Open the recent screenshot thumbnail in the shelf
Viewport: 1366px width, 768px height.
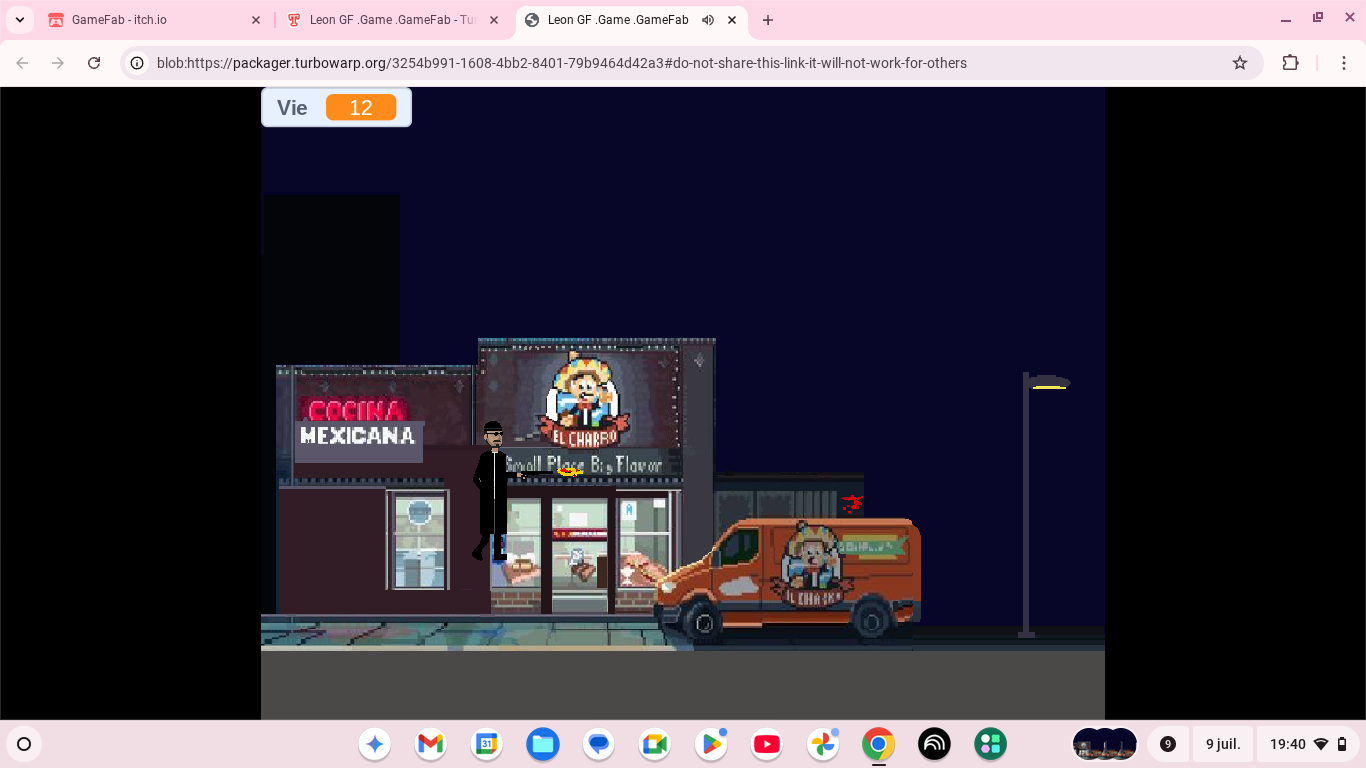tap(1105, 744)
